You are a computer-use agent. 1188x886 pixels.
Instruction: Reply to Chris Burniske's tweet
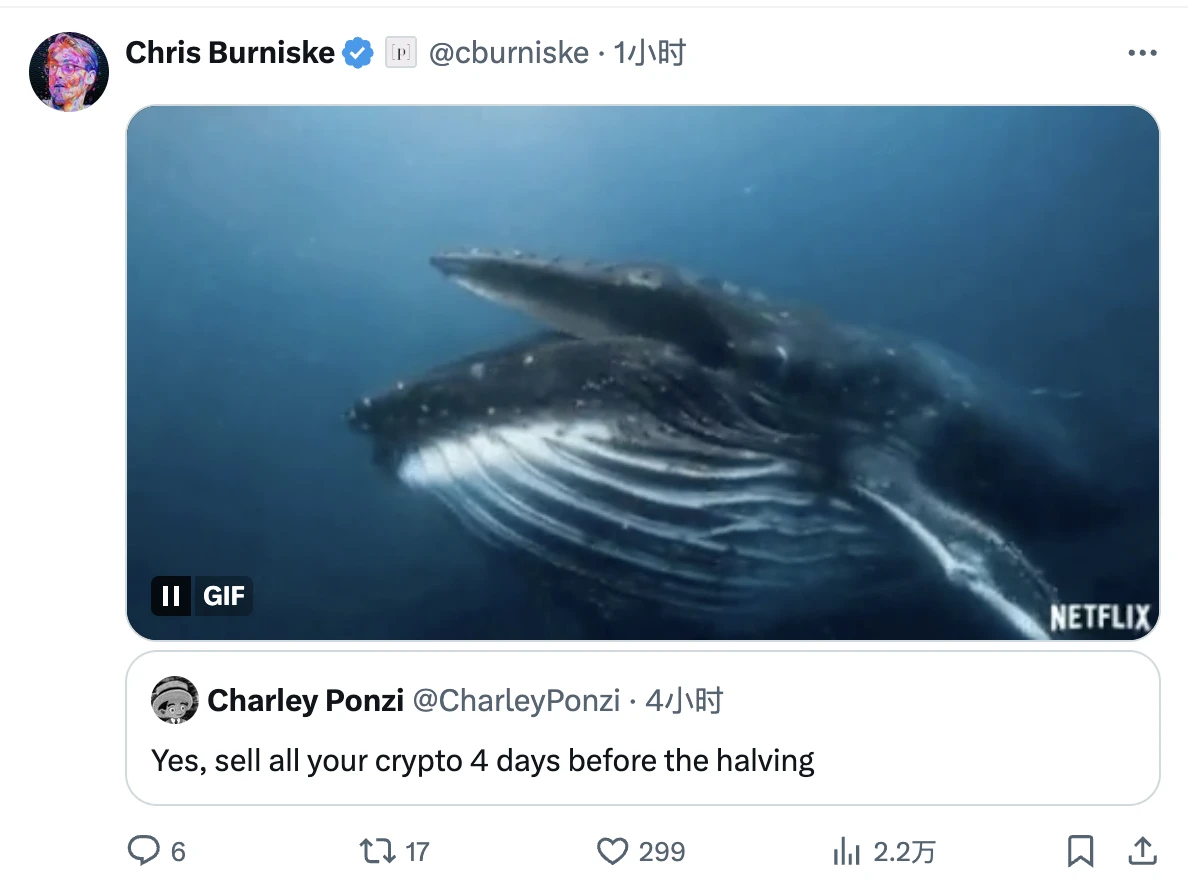tap(144, 851)
